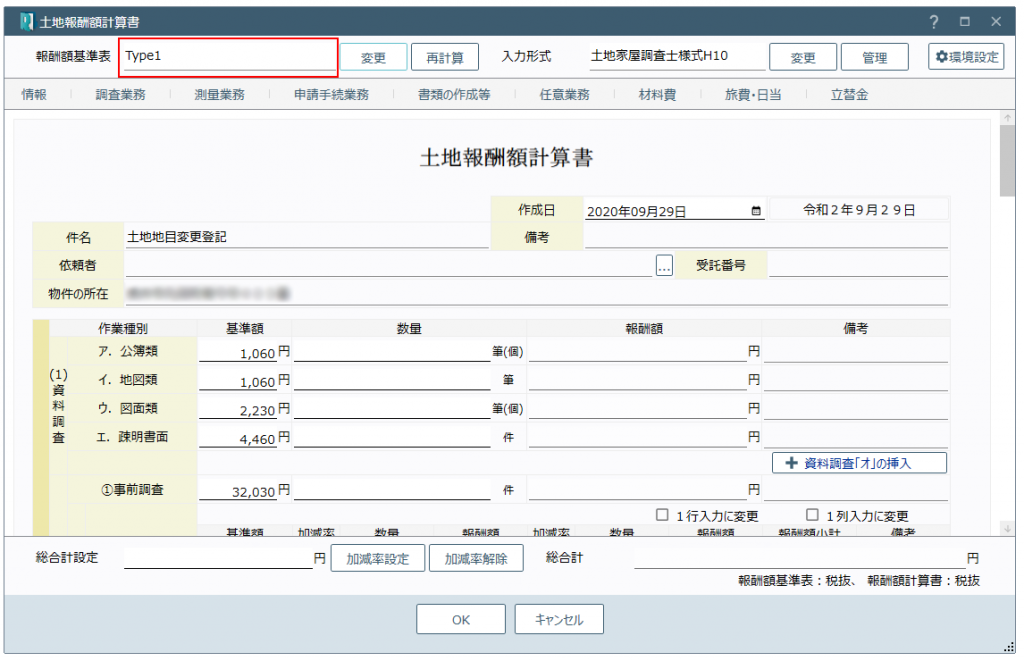Click the 総合計 total field
Viewport: 1024px width, 661px height.
tap(799, 558)
